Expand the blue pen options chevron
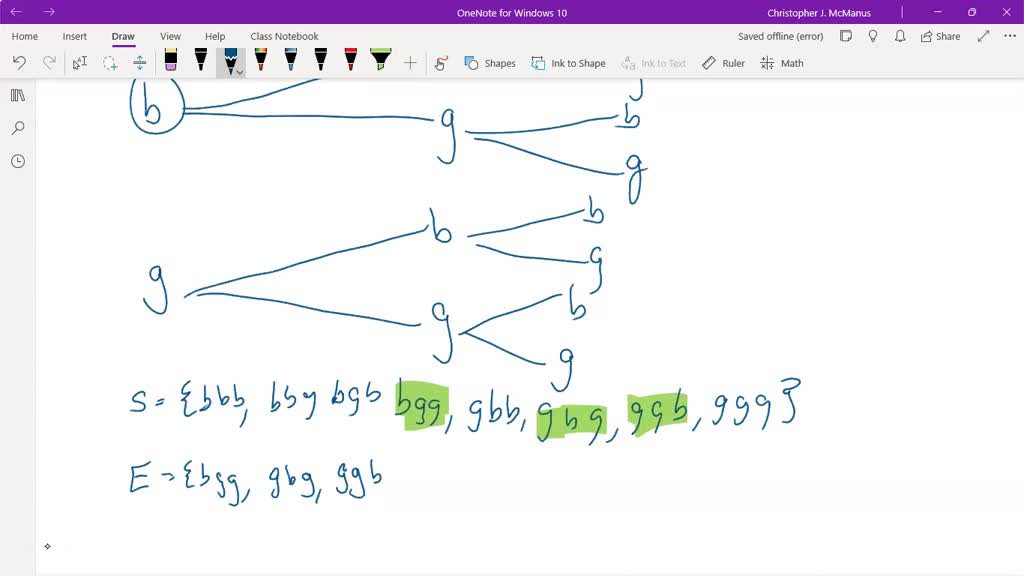Screen dimensions: 1024x576 [240, 71]
